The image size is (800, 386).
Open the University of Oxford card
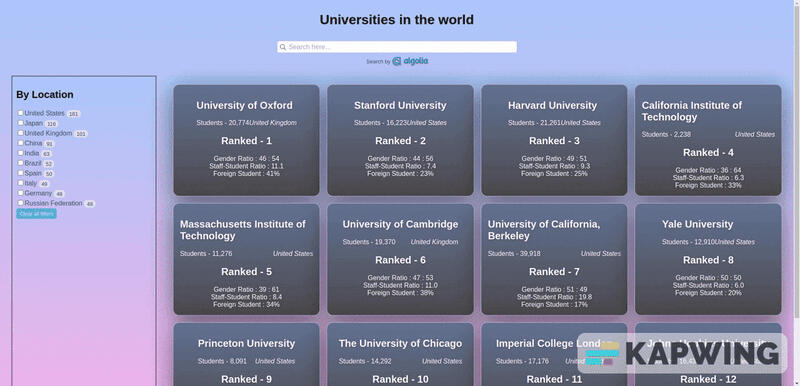coord(246,140)
